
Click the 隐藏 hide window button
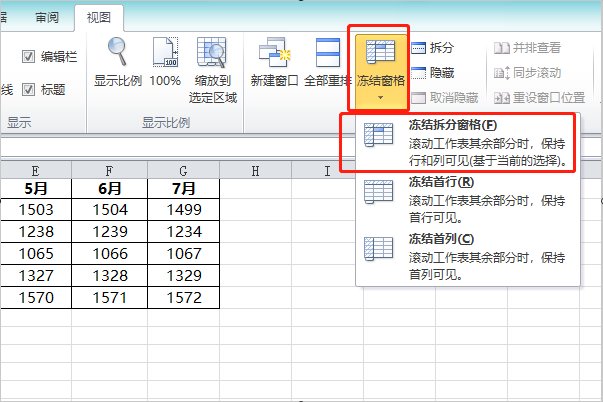(433, 72)
